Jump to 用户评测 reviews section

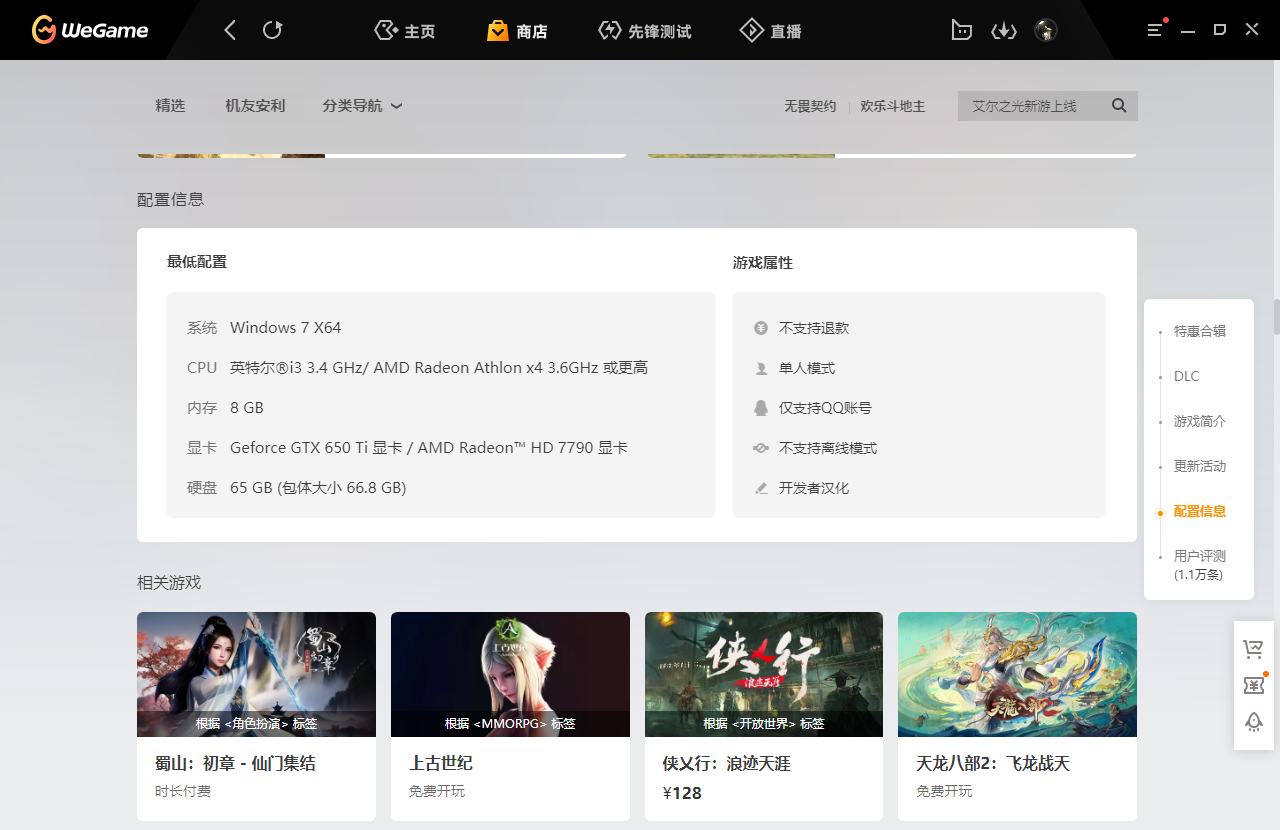[1199, 565]
